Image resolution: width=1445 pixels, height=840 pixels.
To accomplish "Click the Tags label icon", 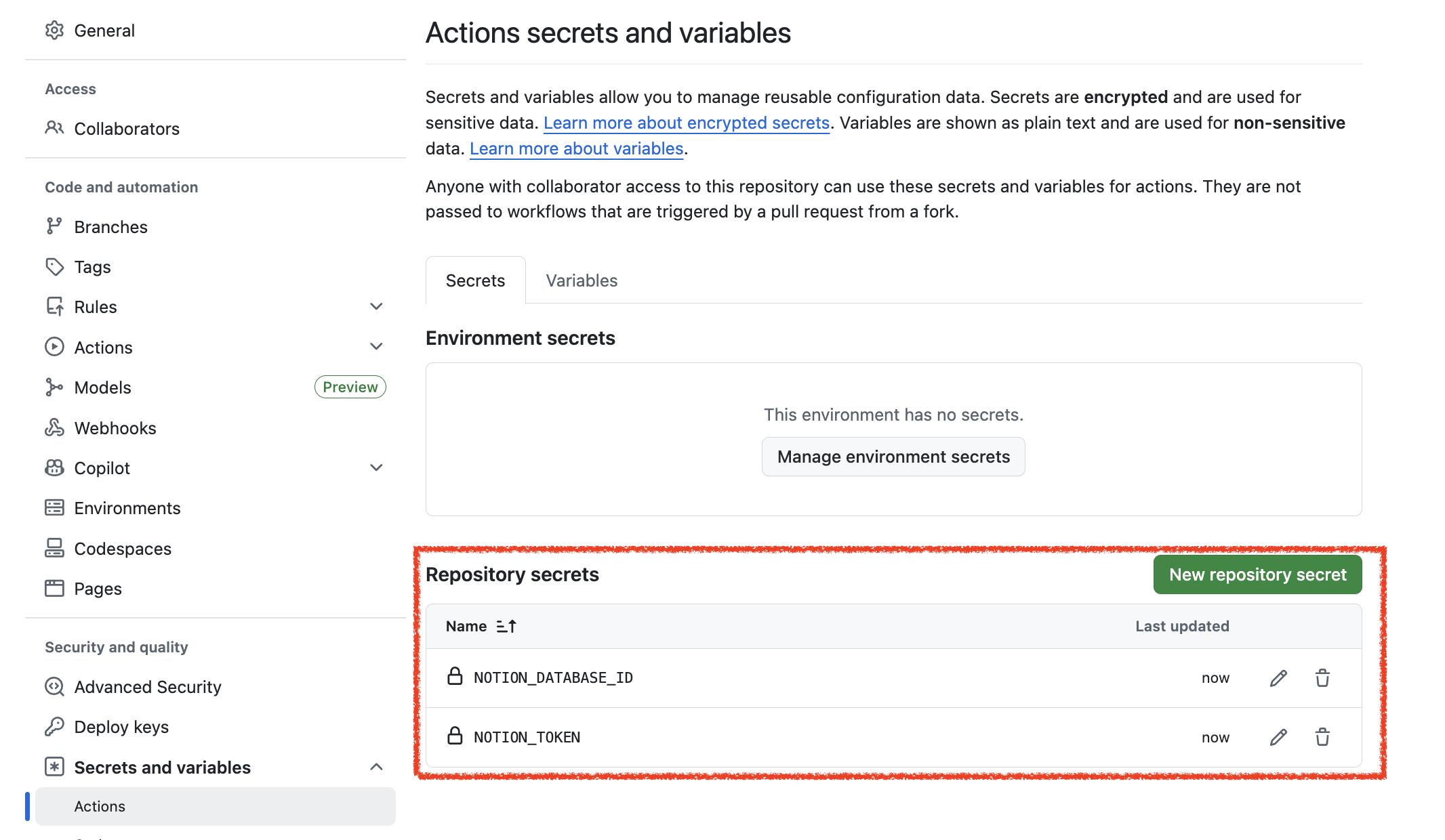I will [x=54, y=267].
